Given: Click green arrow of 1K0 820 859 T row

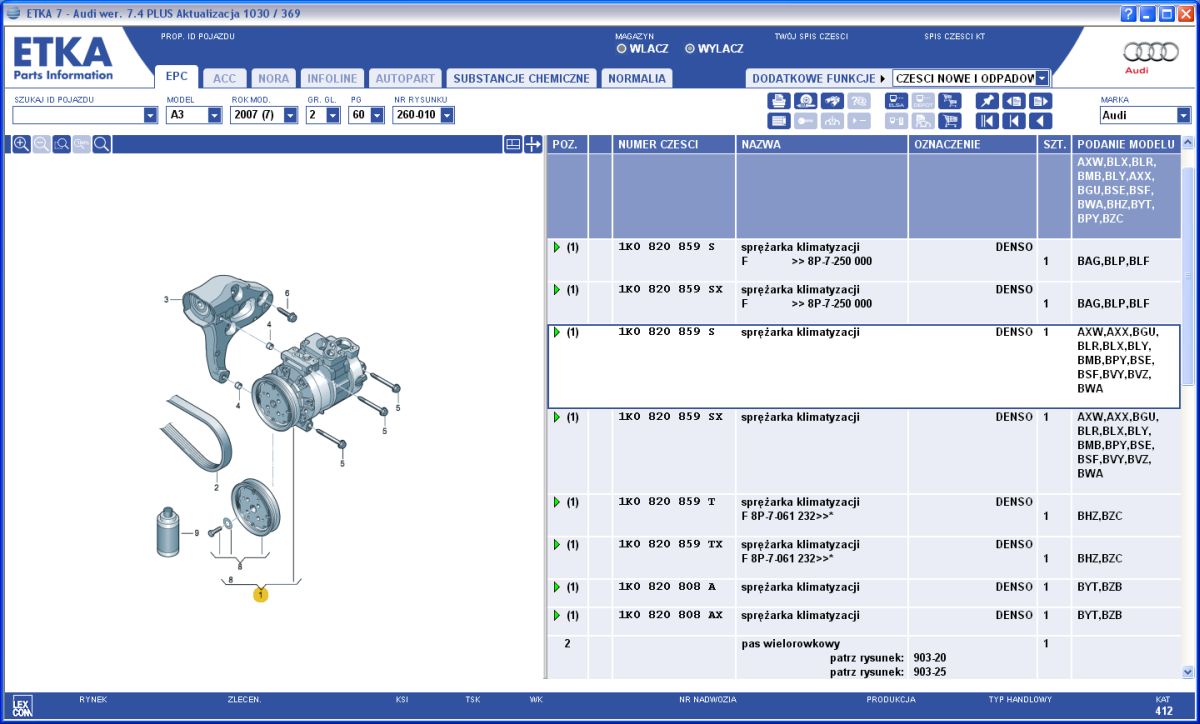Looking at the screenshot, I should [x=557, y=502].
